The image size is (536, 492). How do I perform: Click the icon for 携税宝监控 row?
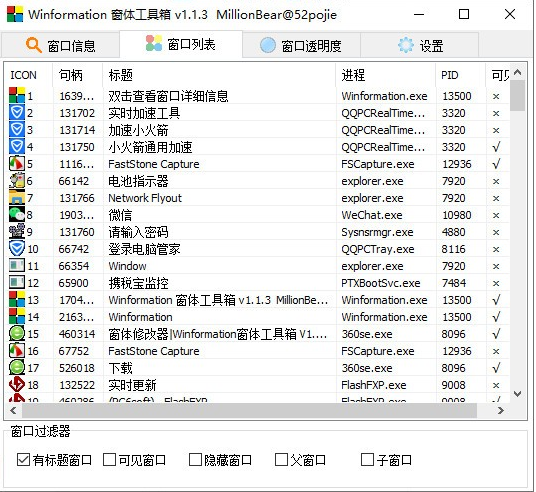(x=17, y=282)
